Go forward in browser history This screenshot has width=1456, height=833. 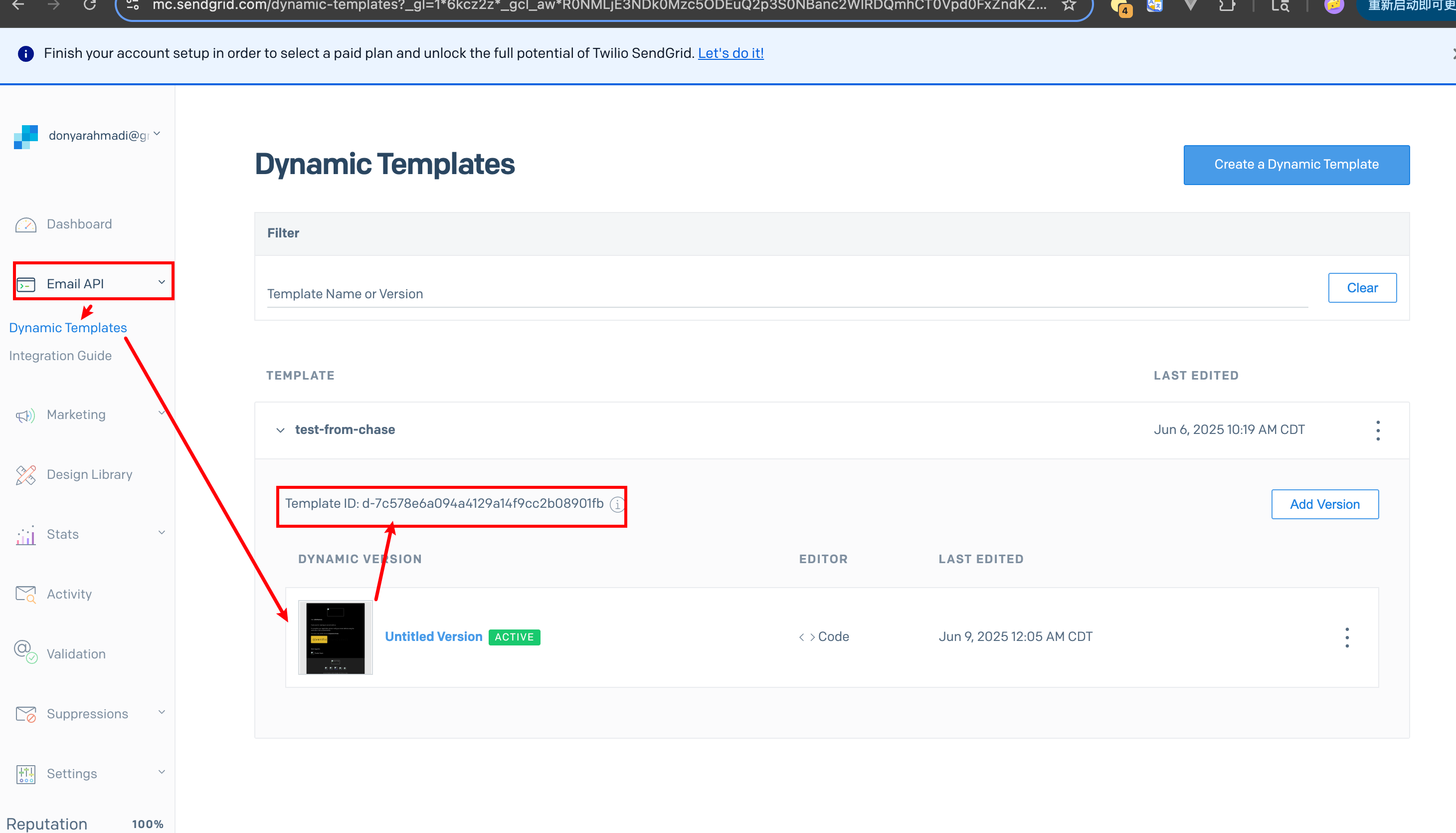click(54, 5)
